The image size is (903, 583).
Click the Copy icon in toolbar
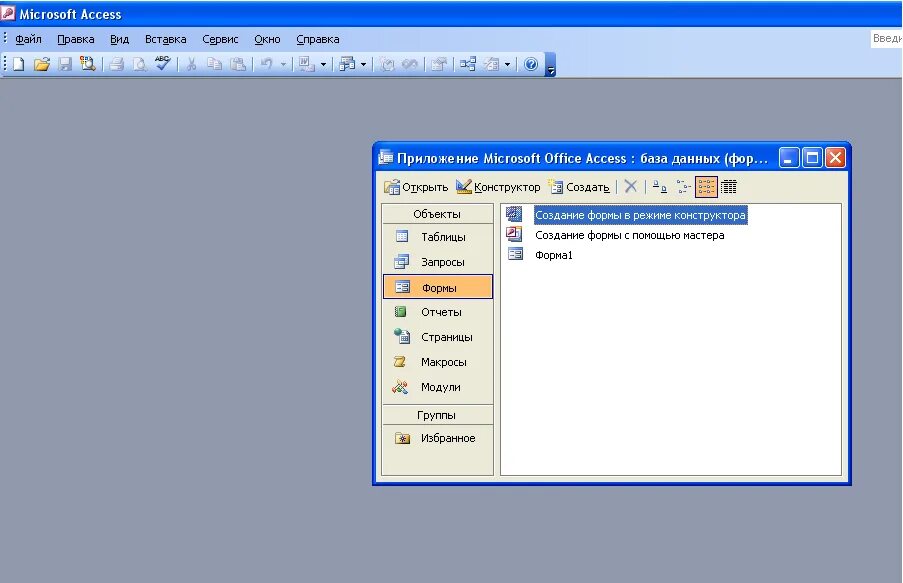tap(214, 64)
